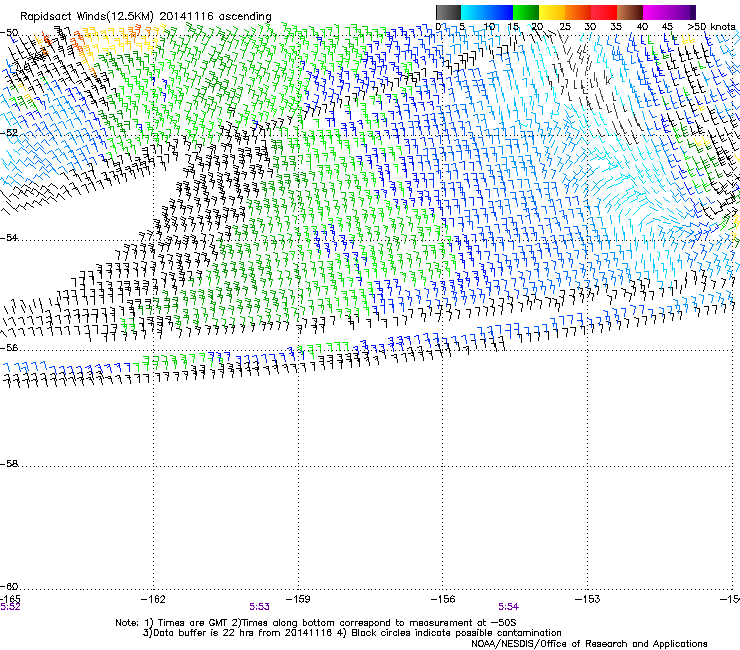
Task: Click the purple '5:54' time stamp
Action: tap(509, 607)
